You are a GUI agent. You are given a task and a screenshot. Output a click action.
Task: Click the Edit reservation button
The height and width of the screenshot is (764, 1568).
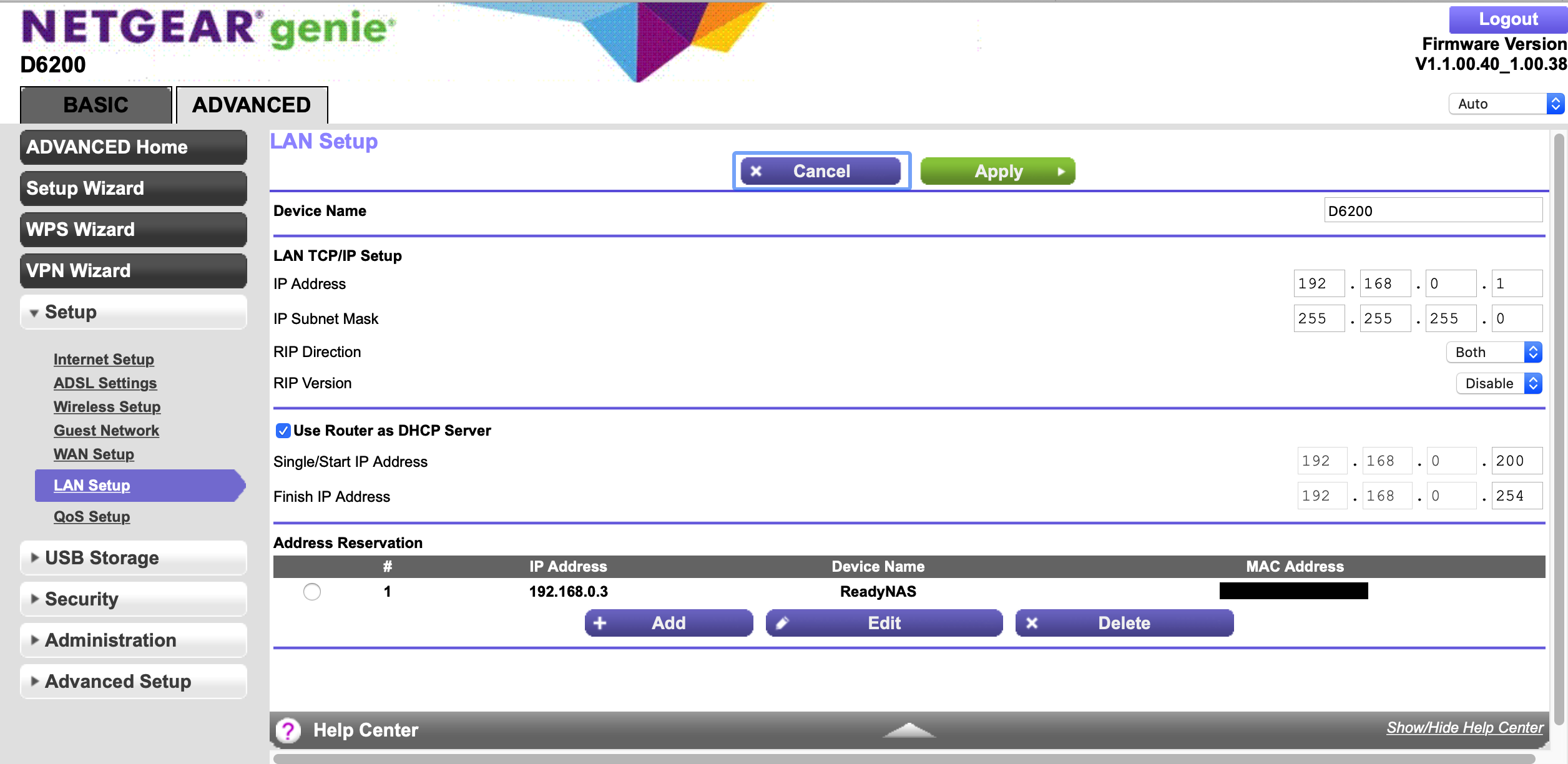(x=884, y=623)
